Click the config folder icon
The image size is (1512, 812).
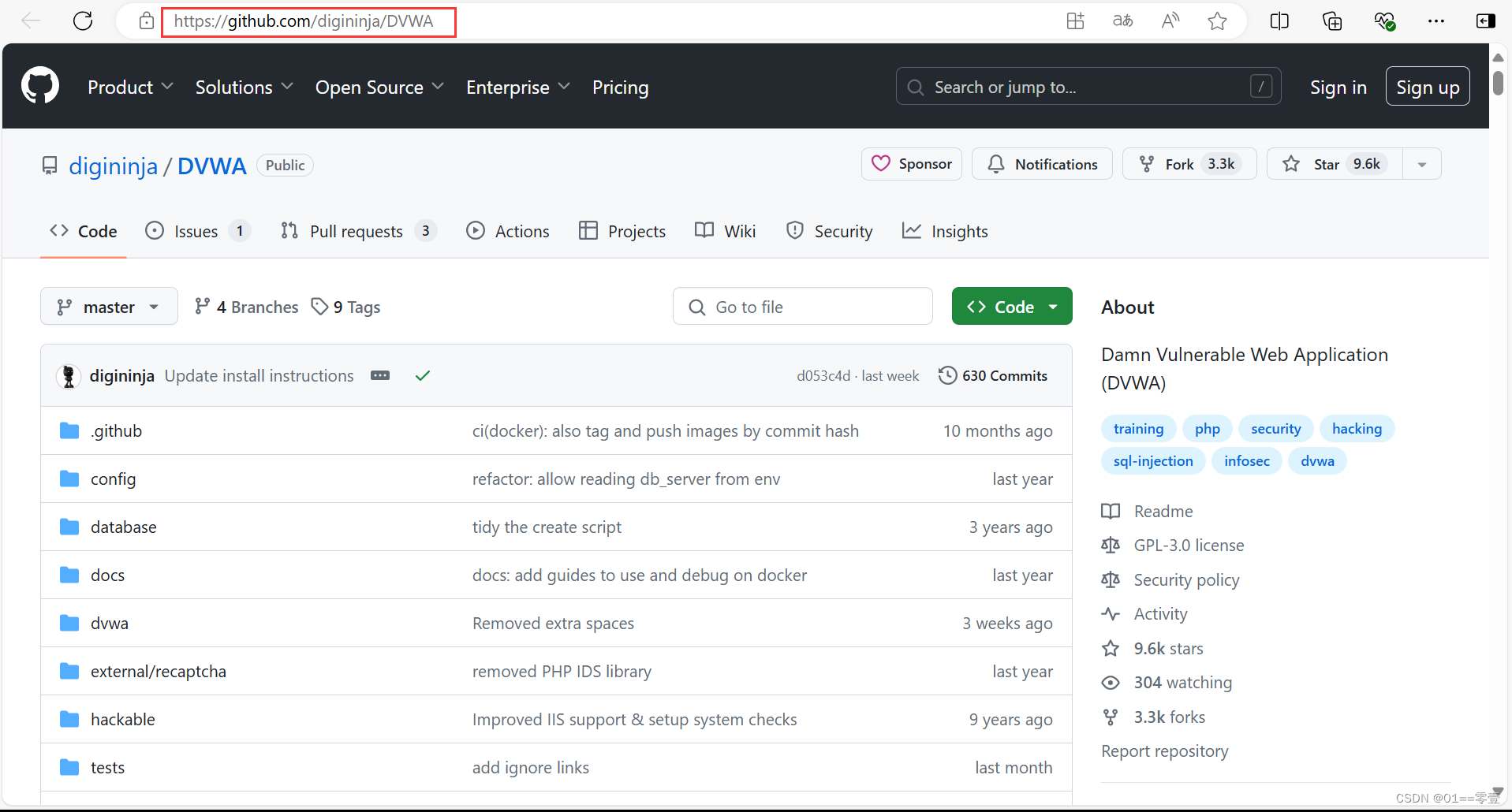(x=69, y=479)
